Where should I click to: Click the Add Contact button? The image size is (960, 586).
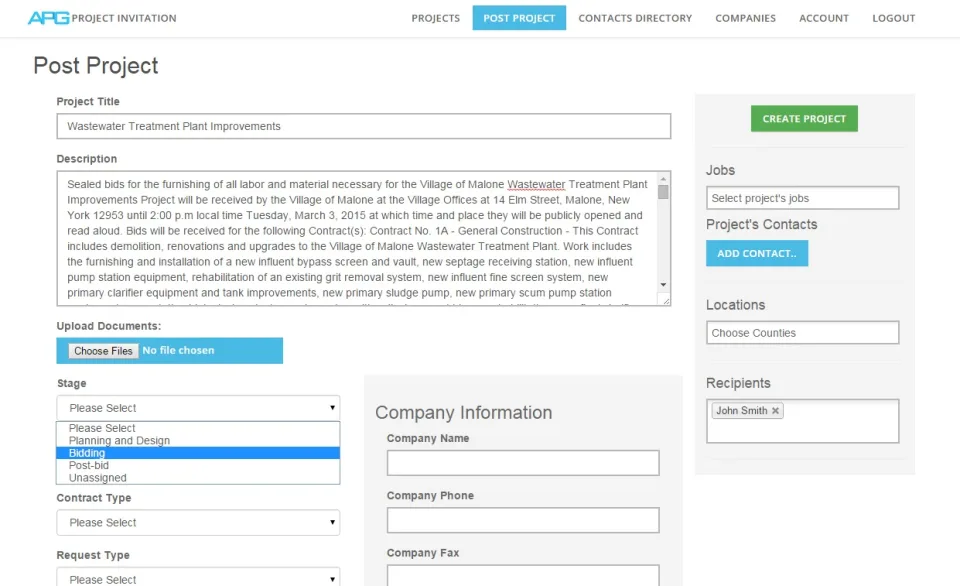[x=757, y=254]
